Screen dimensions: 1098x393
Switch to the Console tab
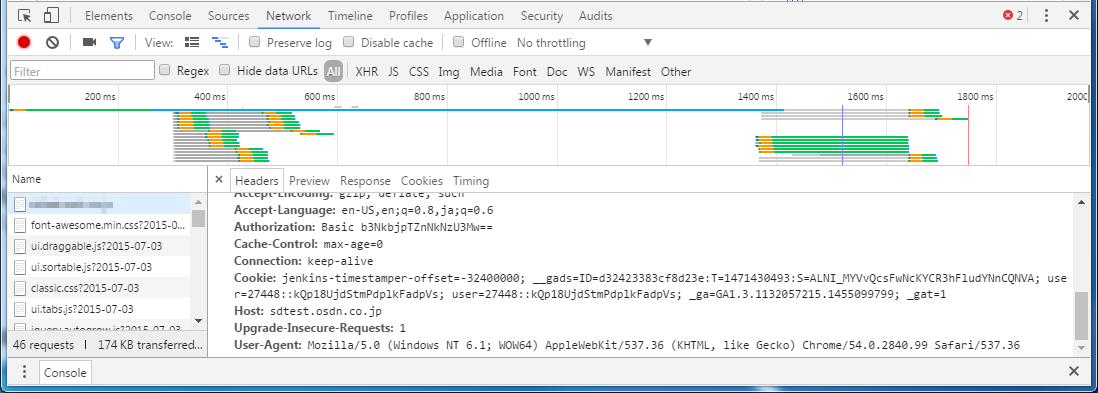pyautogui.click(x=170, y=15)
